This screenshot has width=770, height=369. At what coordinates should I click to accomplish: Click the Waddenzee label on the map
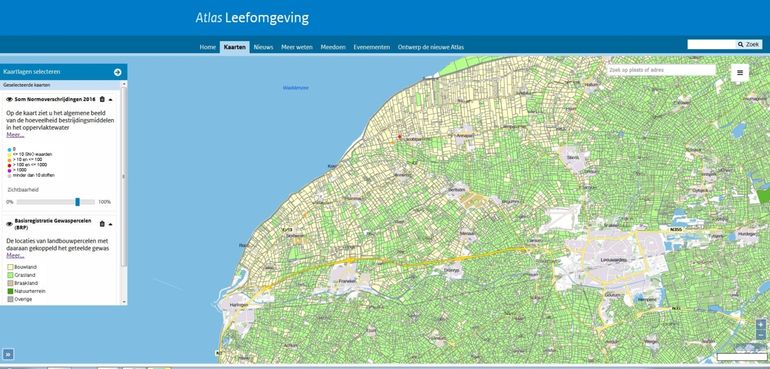point(296,87)
